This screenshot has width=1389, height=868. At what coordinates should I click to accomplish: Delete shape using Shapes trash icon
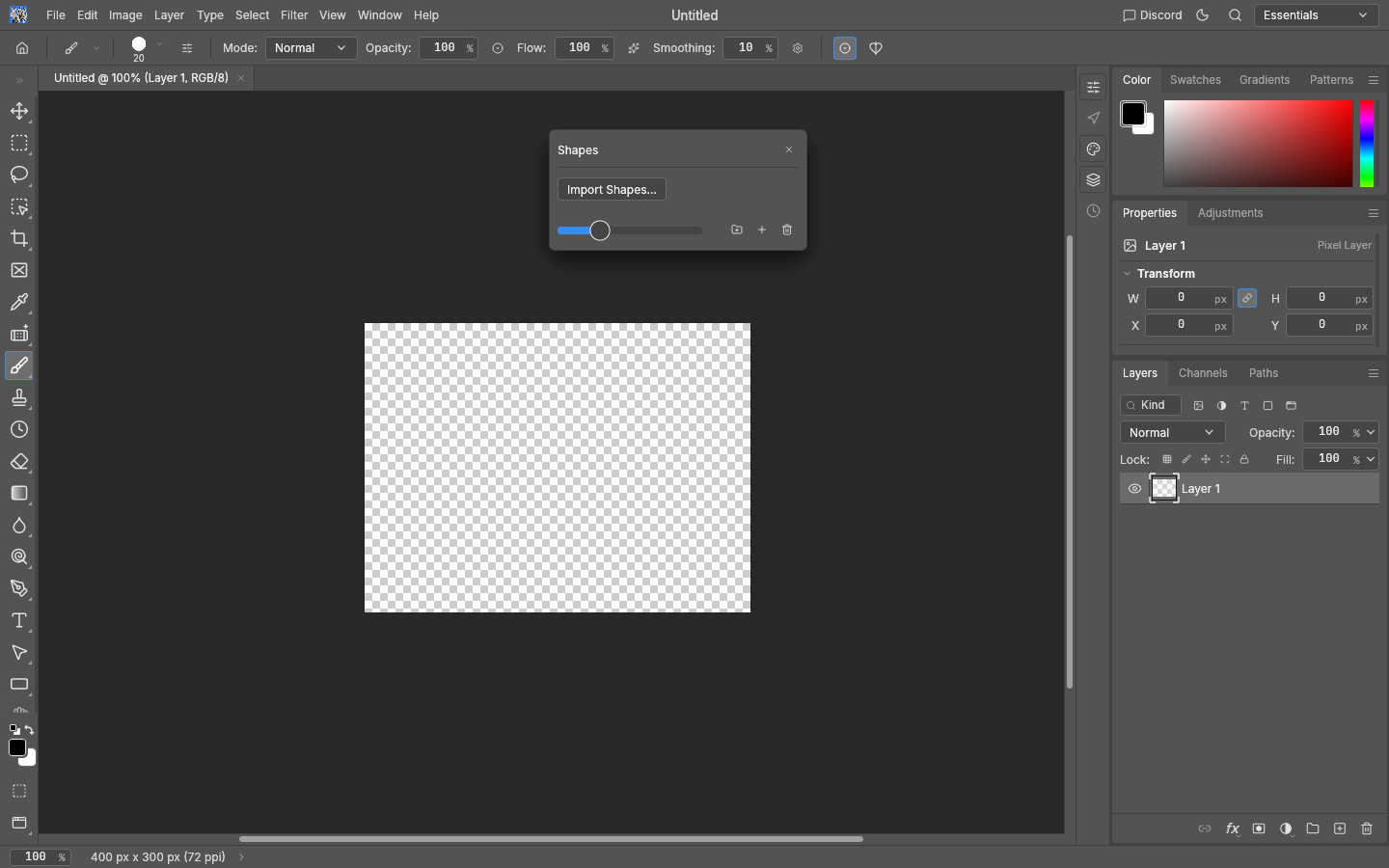(x=787, y=230)
